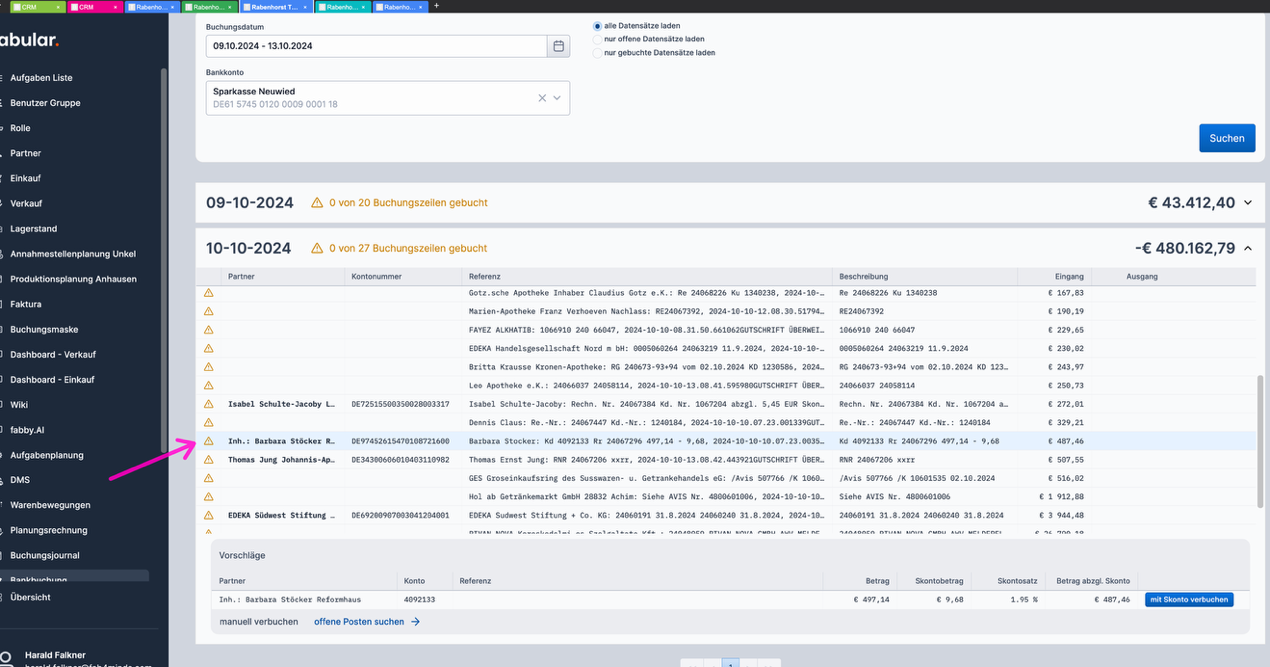
Task: Select the fabby.AI sidebar icon
Action: [x=5, y=429]
